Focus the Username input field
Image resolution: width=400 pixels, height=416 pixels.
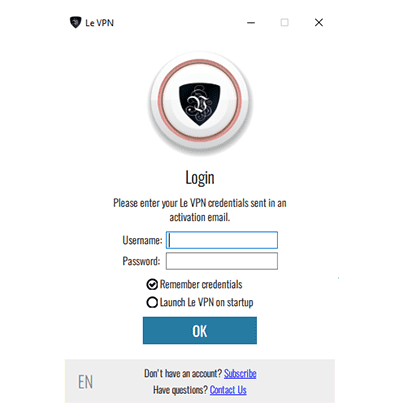(x=222, y=240)
